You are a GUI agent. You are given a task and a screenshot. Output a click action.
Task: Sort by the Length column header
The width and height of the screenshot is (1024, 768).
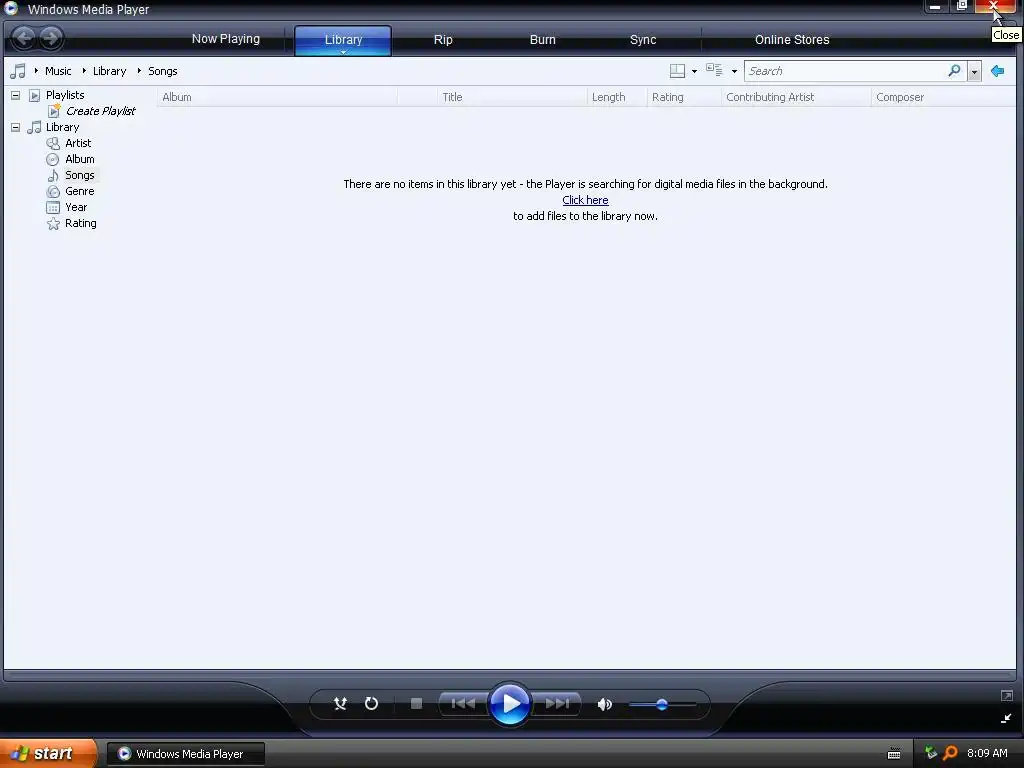click(x=616, y=97)
